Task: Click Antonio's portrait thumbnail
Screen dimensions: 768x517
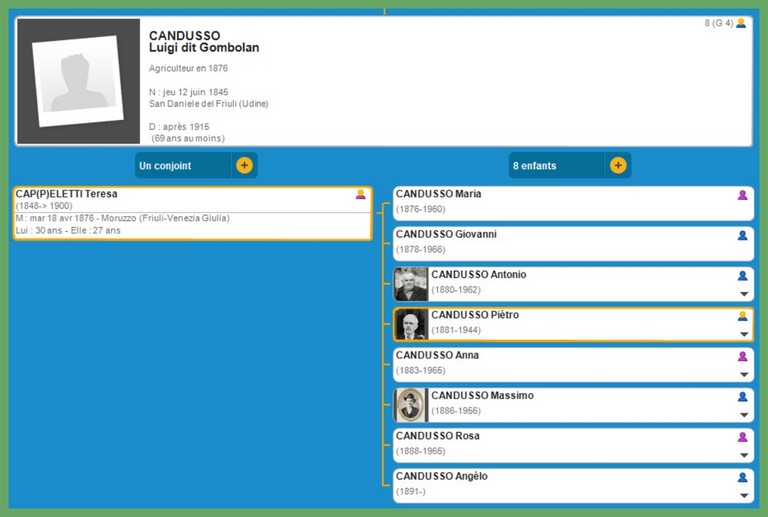Action: tap(410, 284)
